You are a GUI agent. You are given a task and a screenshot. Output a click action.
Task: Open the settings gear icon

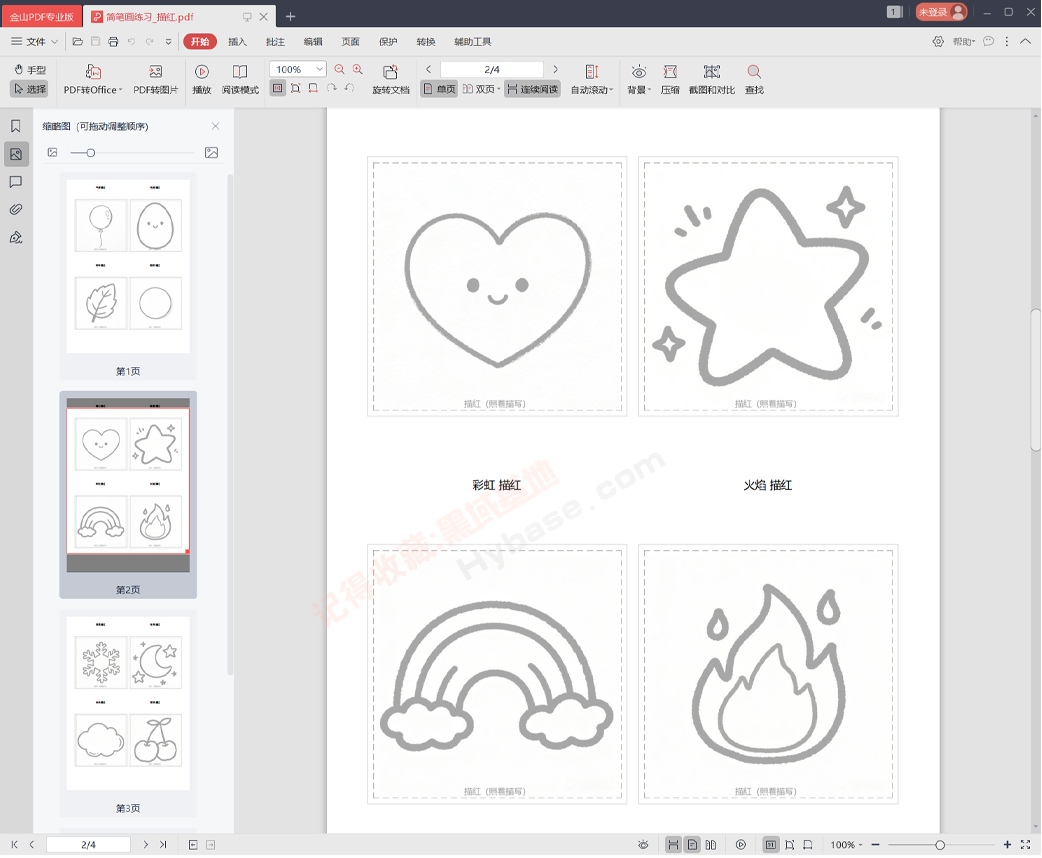(938, 42)
